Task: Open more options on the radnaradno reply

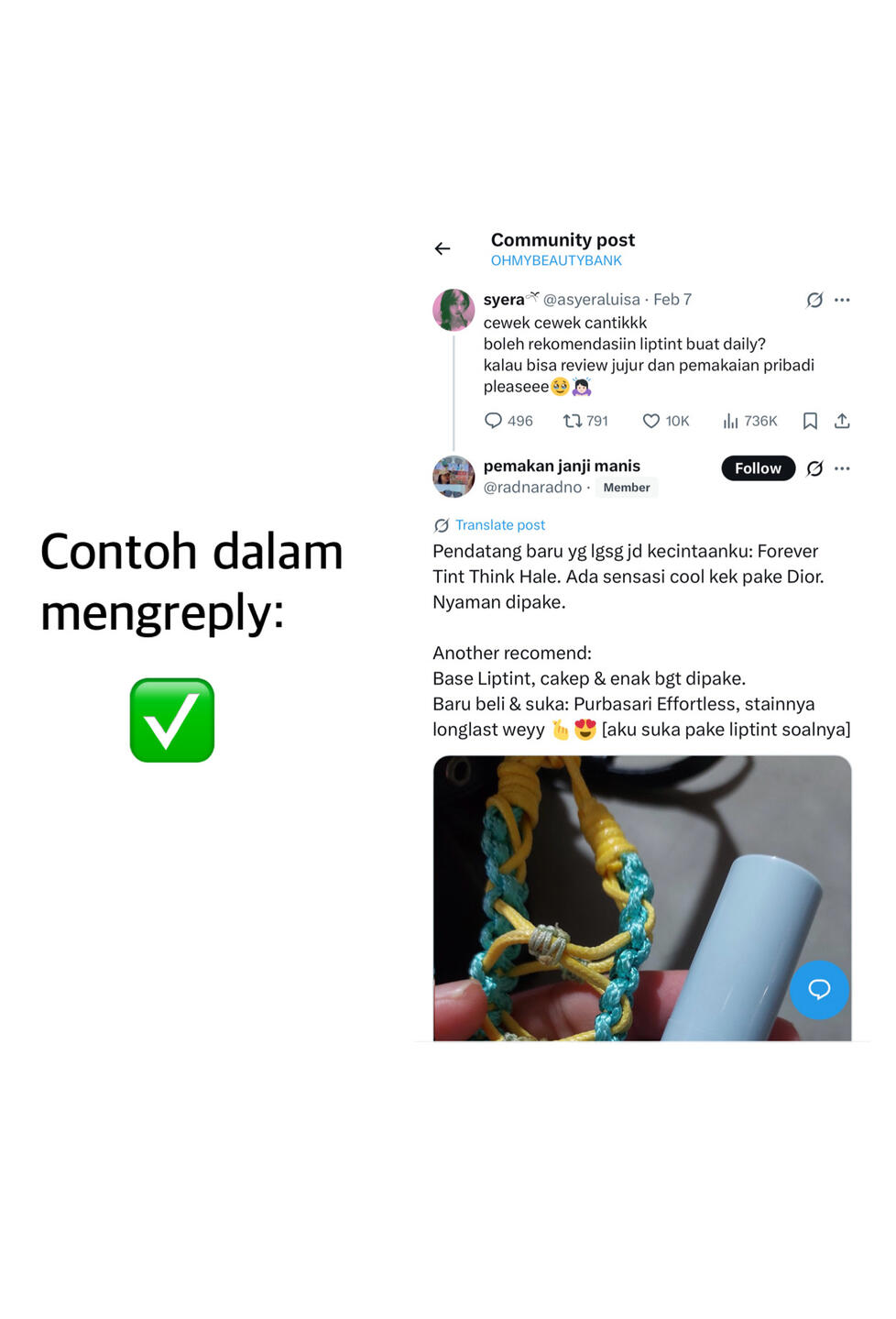Action: coord(843,468)
